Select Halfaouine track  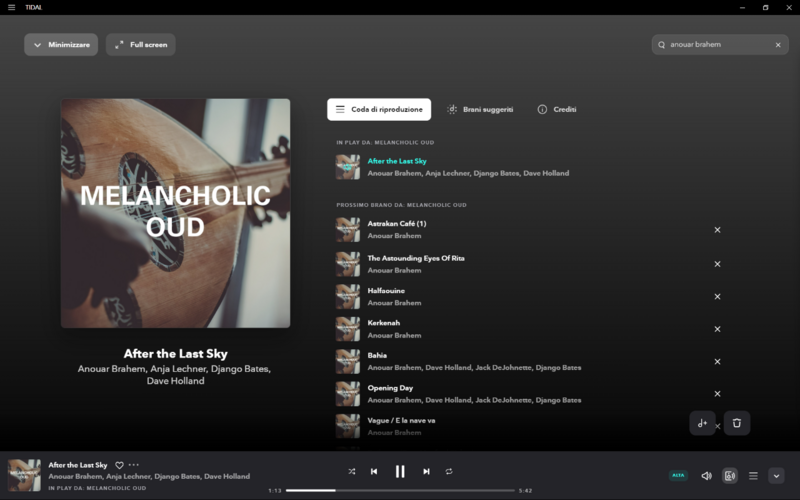tap(386, 291)
